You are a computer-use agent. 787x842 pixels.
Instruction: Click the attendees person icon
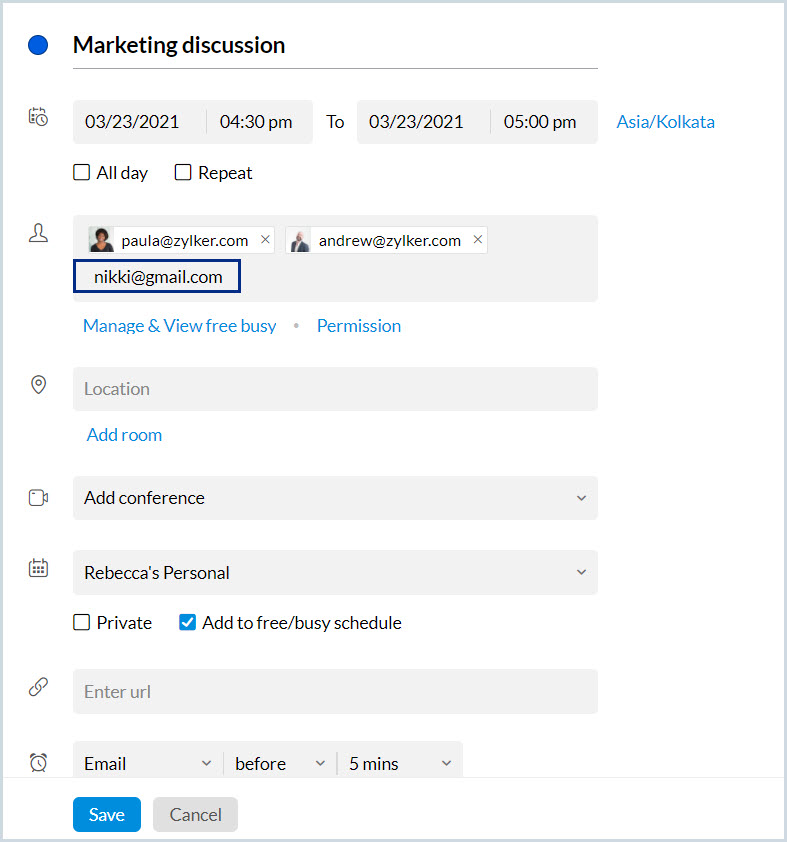coord(38,233)
